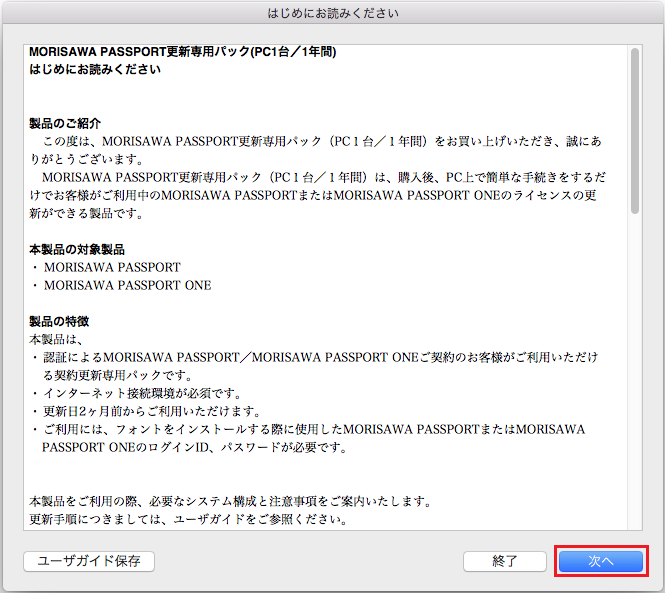Click the bullet item ・ MORISAWA PASSPORT
665x593 pixels.
[x=111, y=267]
